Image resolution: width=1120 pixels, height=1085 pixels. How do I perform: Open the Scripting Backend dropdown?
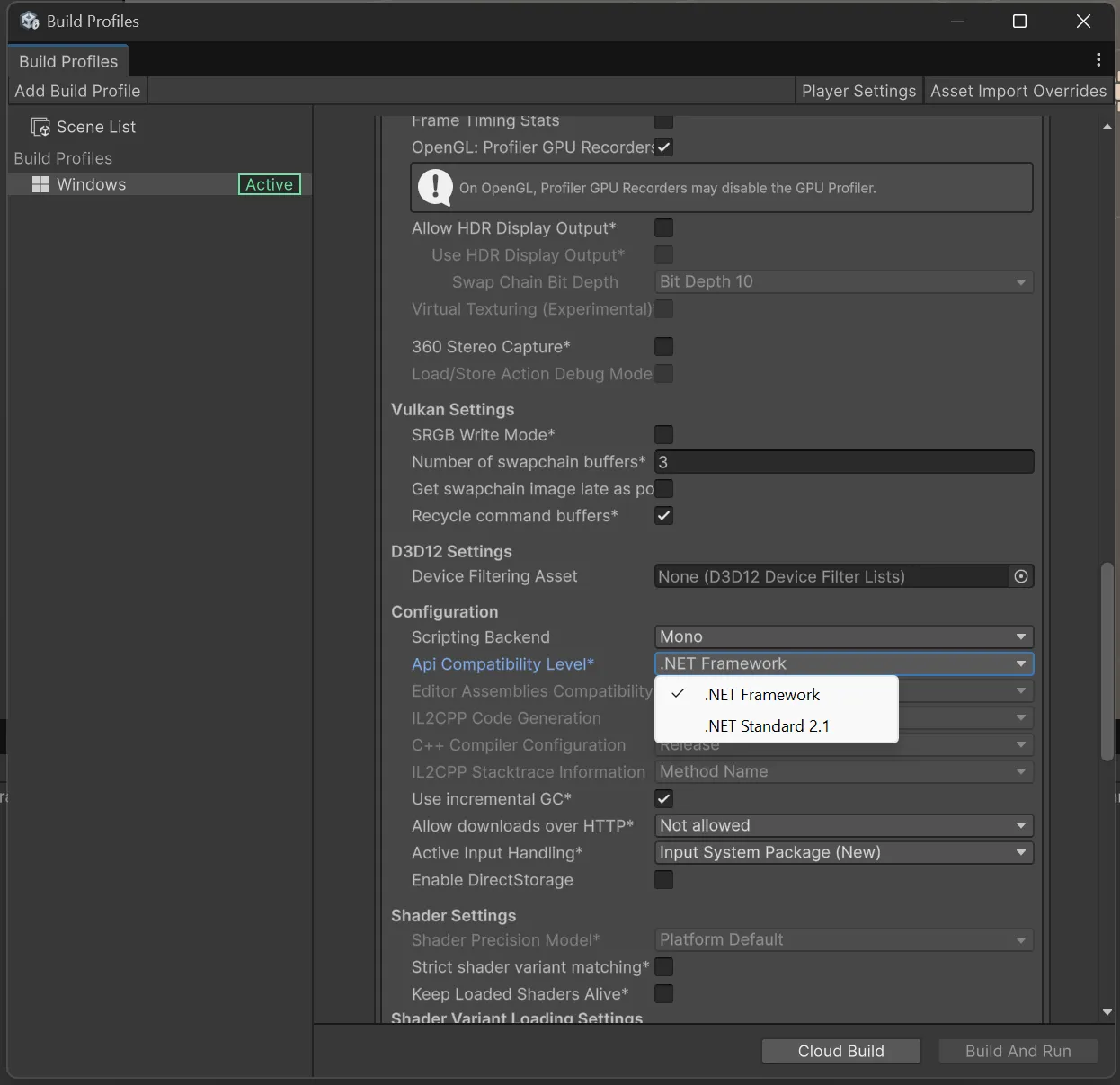[x=843, y=636]
